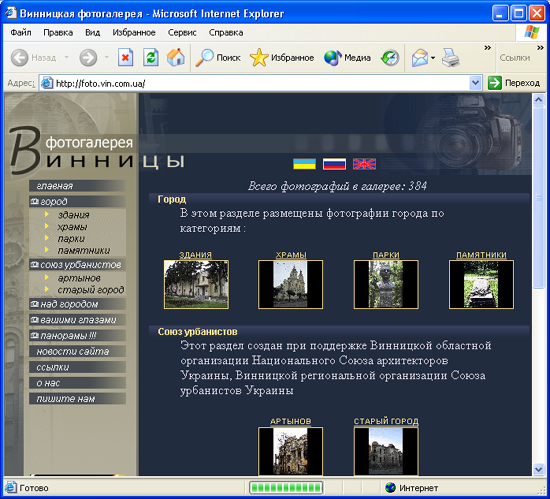Go to Home page icon

click(x=176, y=57)
